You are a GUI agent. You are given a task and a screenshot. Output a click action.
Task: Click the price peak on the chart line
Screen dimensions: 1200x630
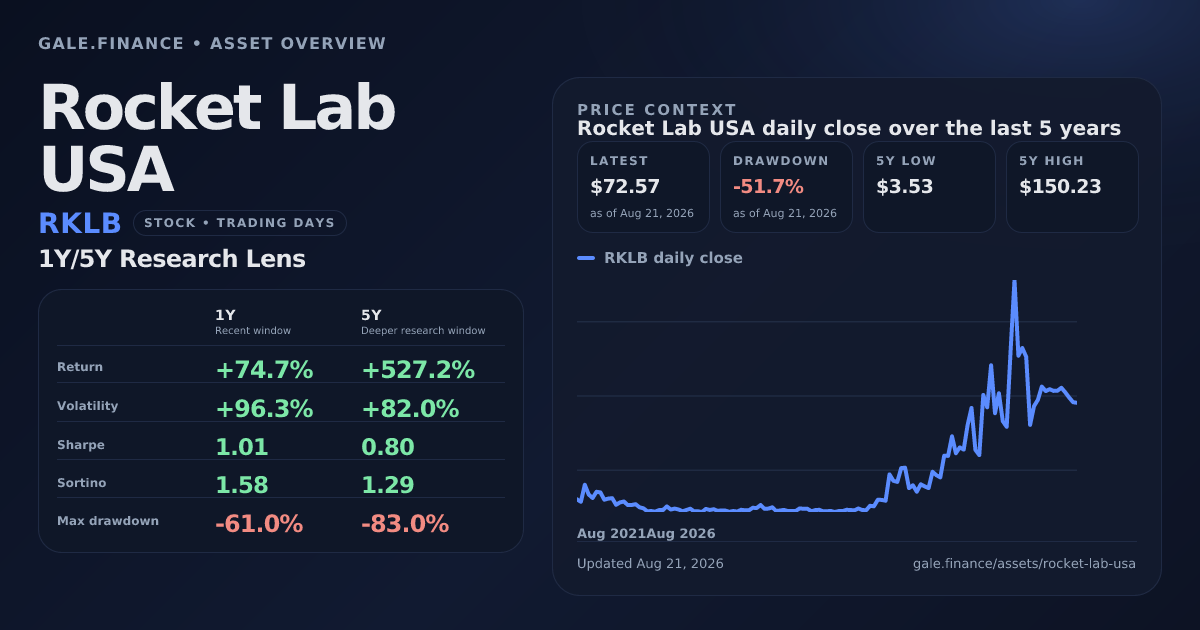point(1014,283)
